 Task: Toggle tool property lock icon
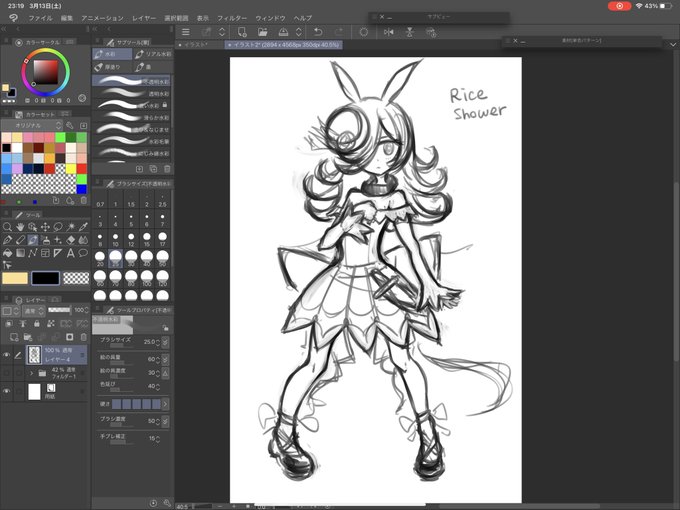pyautogui.click(x=165, y=328)
